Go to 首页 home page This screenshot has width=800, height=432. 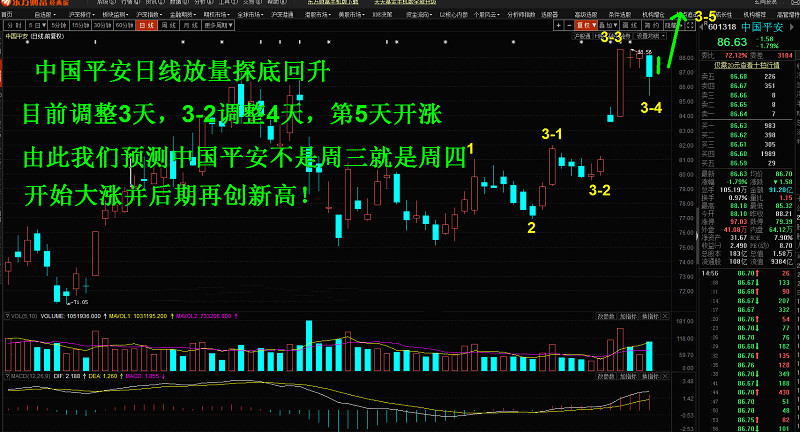point(6,14)
